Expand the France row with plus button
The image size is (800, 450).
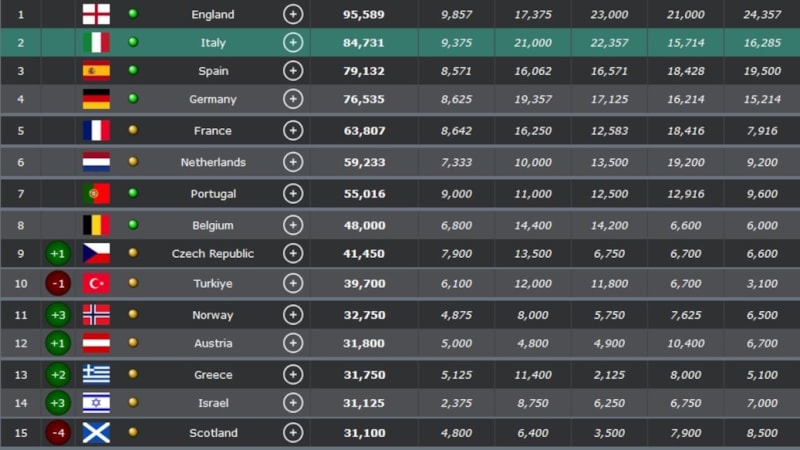click(x=292, y=130)
